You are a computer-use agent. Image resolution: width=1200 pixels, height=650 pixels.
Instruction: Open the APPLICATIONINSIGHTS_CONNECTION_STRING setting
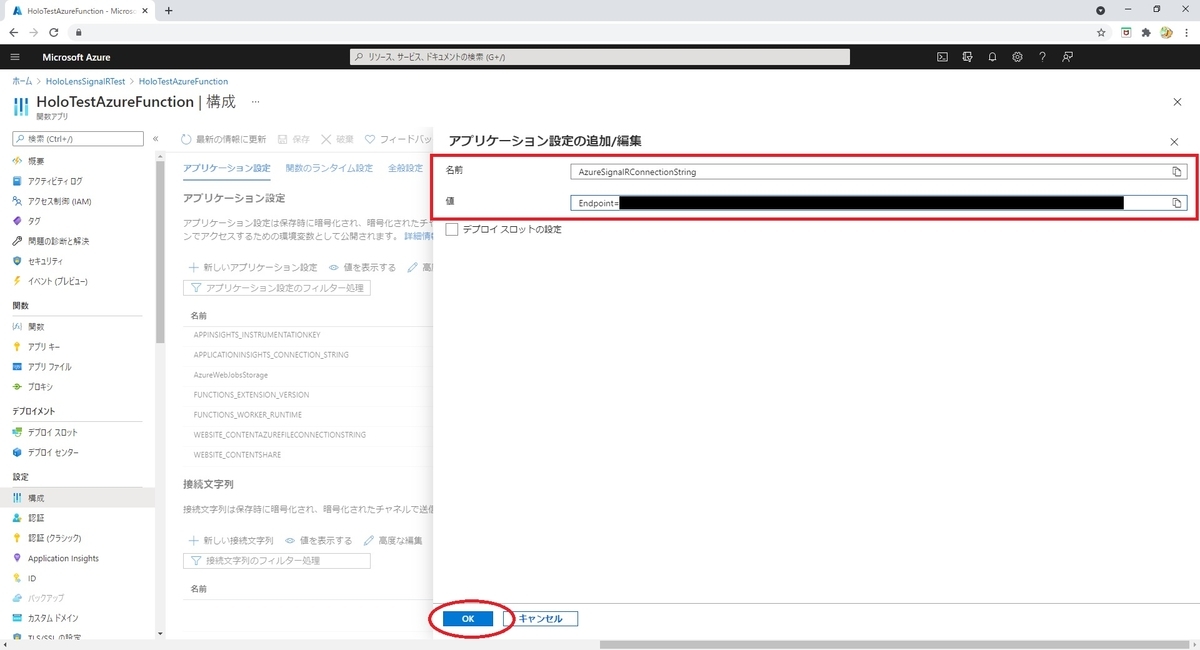[271, 354]
